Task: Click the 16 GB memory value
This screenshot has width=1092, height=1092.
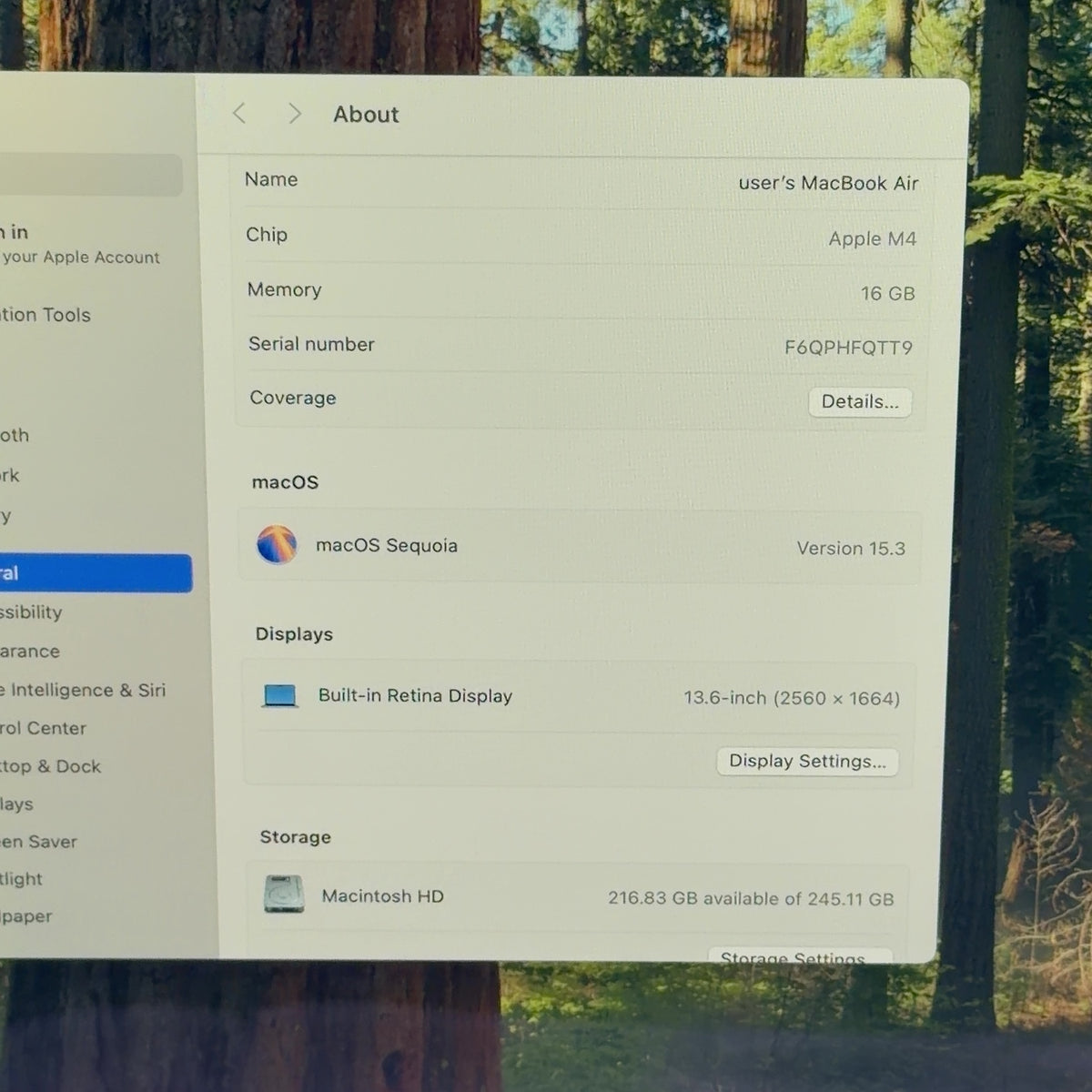Action: tap(887, 293)
